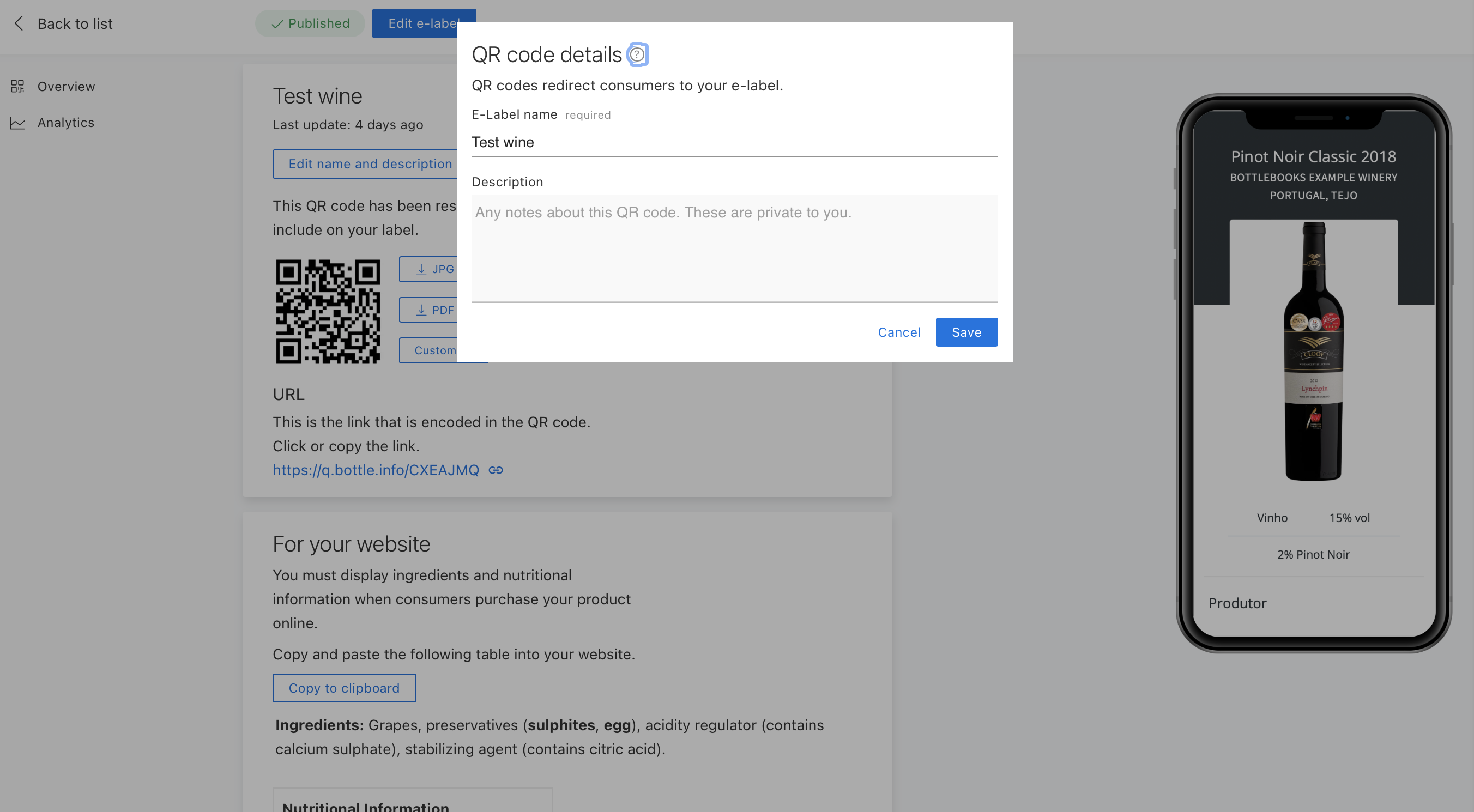Click the copy link chain icon
Screen dimensions: 1474x812
(x=496, y=470)
